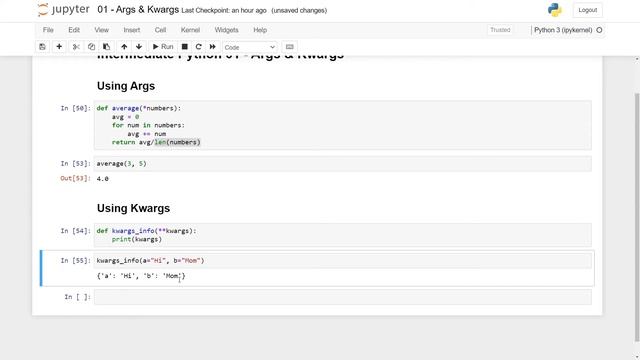Move selected cell up arrow
Screen dimensions: 640x360
point(124,47)
